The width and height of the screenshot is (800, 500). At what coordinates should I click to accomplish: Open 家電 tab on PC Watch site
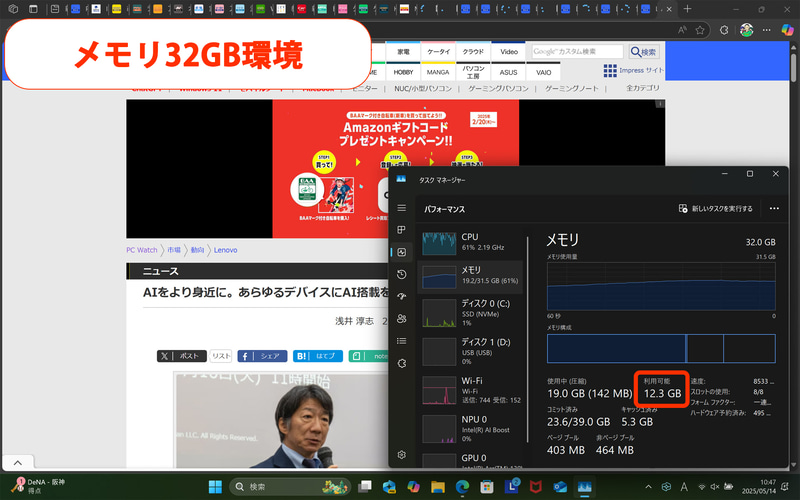tap(403, 52)
